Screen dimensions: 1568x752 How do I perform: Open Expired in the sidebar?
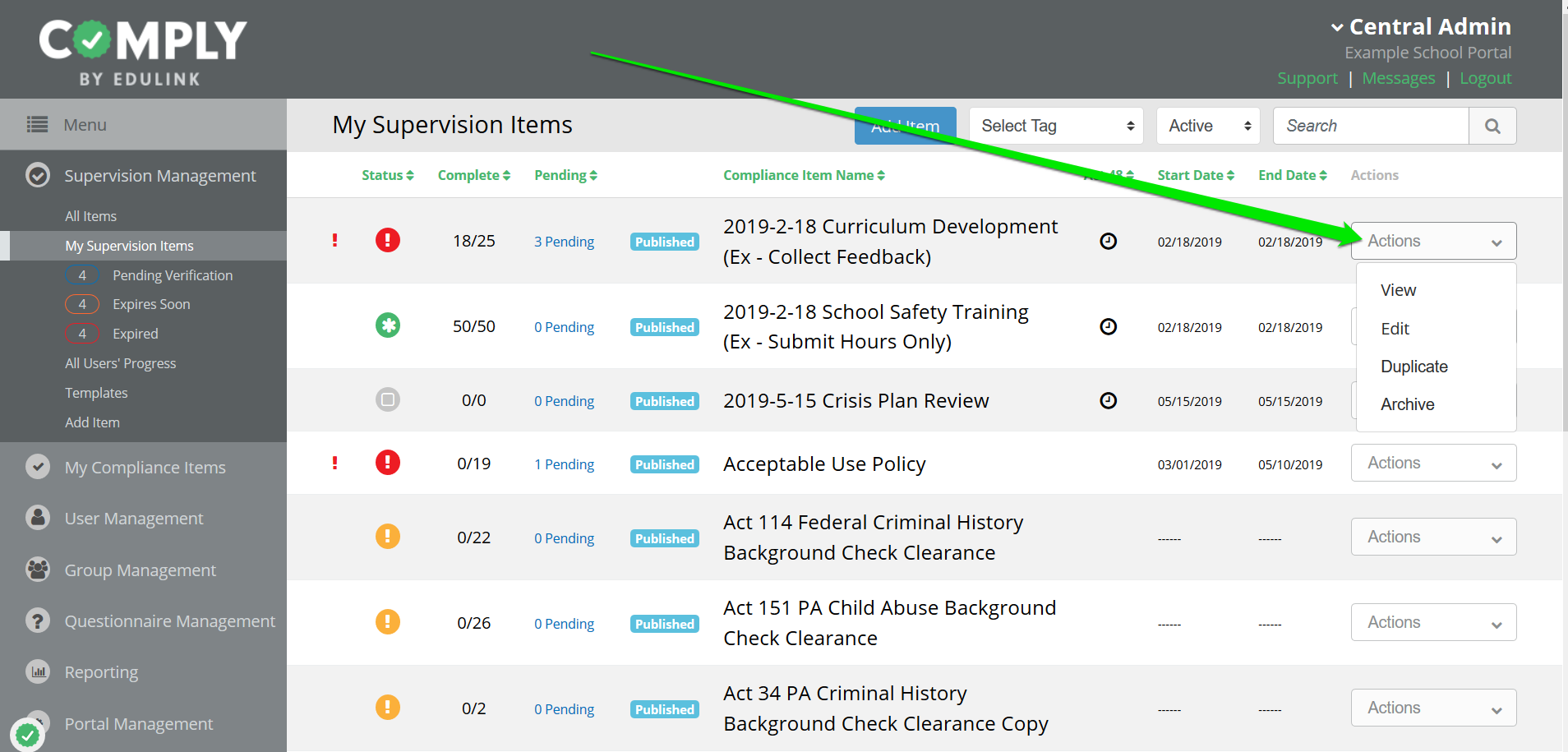pyautogui.click(x=136, y=334)
